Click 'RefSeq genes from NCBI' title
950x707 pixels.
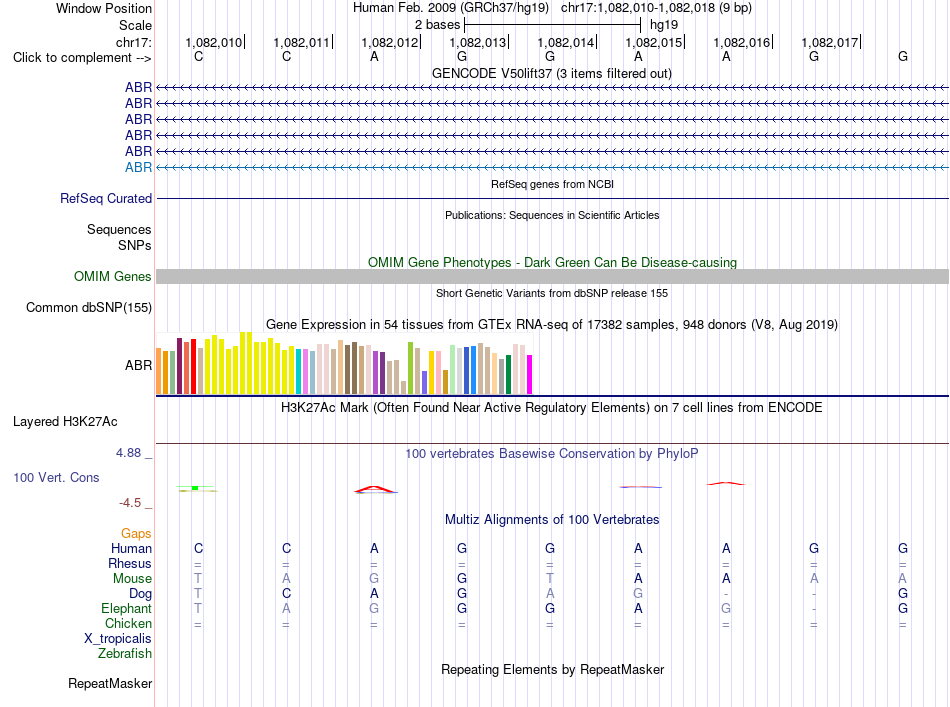(552, 184)
